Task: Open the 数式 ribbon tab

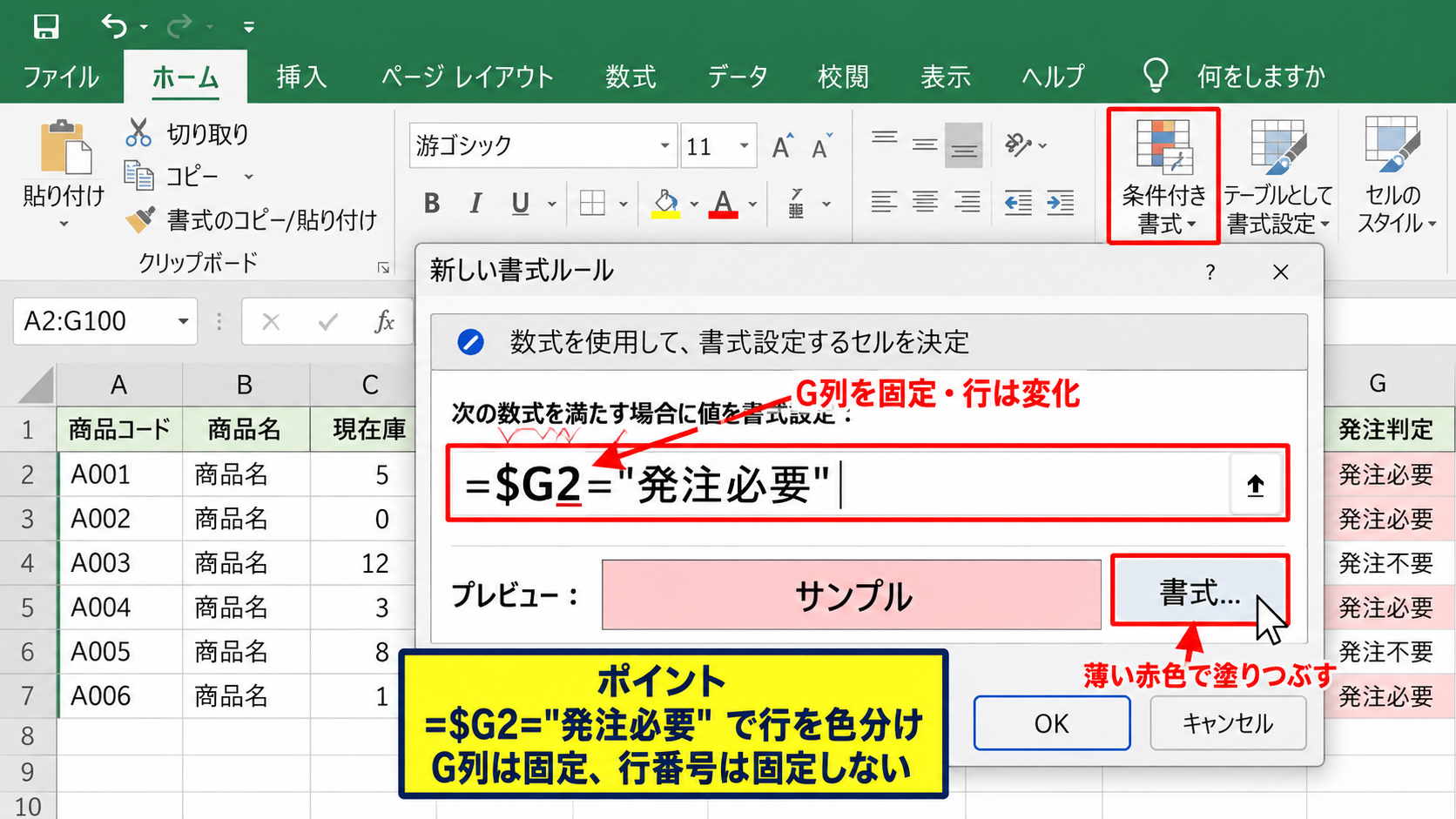Action: click(x=631, y=77)
